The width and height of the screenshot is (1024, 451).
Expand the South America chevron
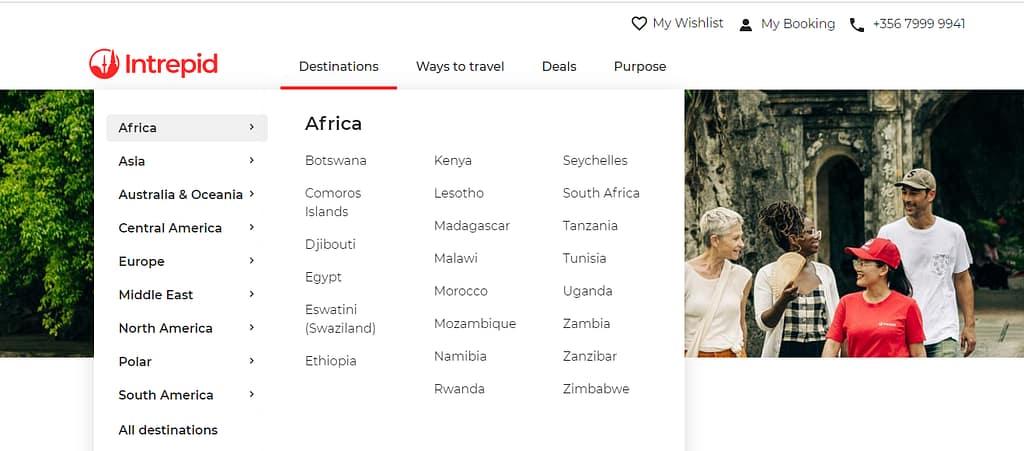point(252,395)
